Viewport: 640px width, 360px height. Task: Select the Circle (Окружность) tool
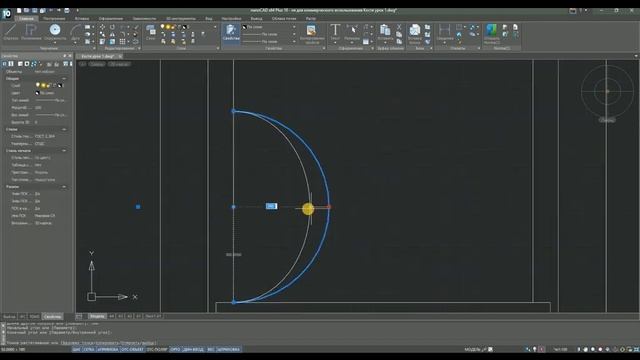tap(55, 32)
